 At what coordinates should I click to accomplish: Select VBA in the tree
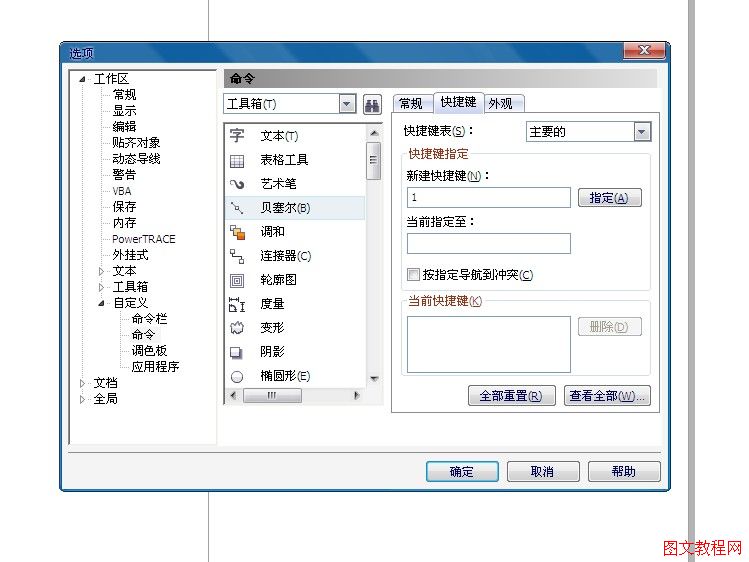[122, 191]
